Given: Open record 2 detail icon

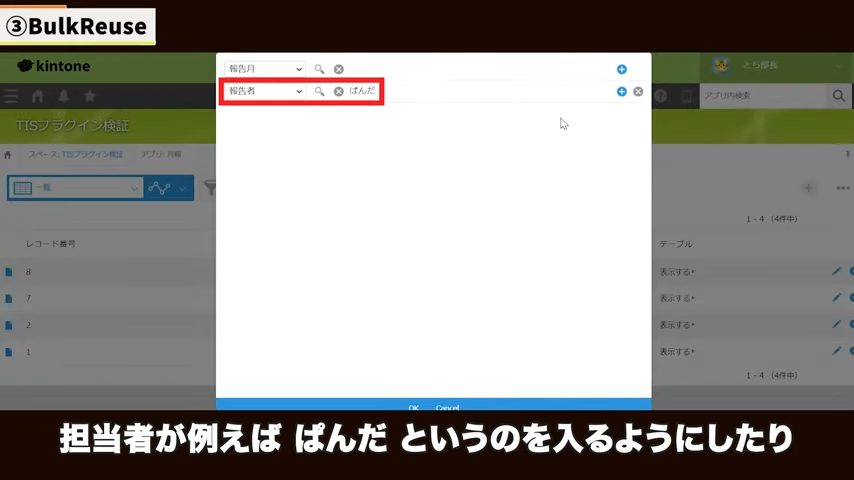Looking at the screenshot, I should [9, 325].
